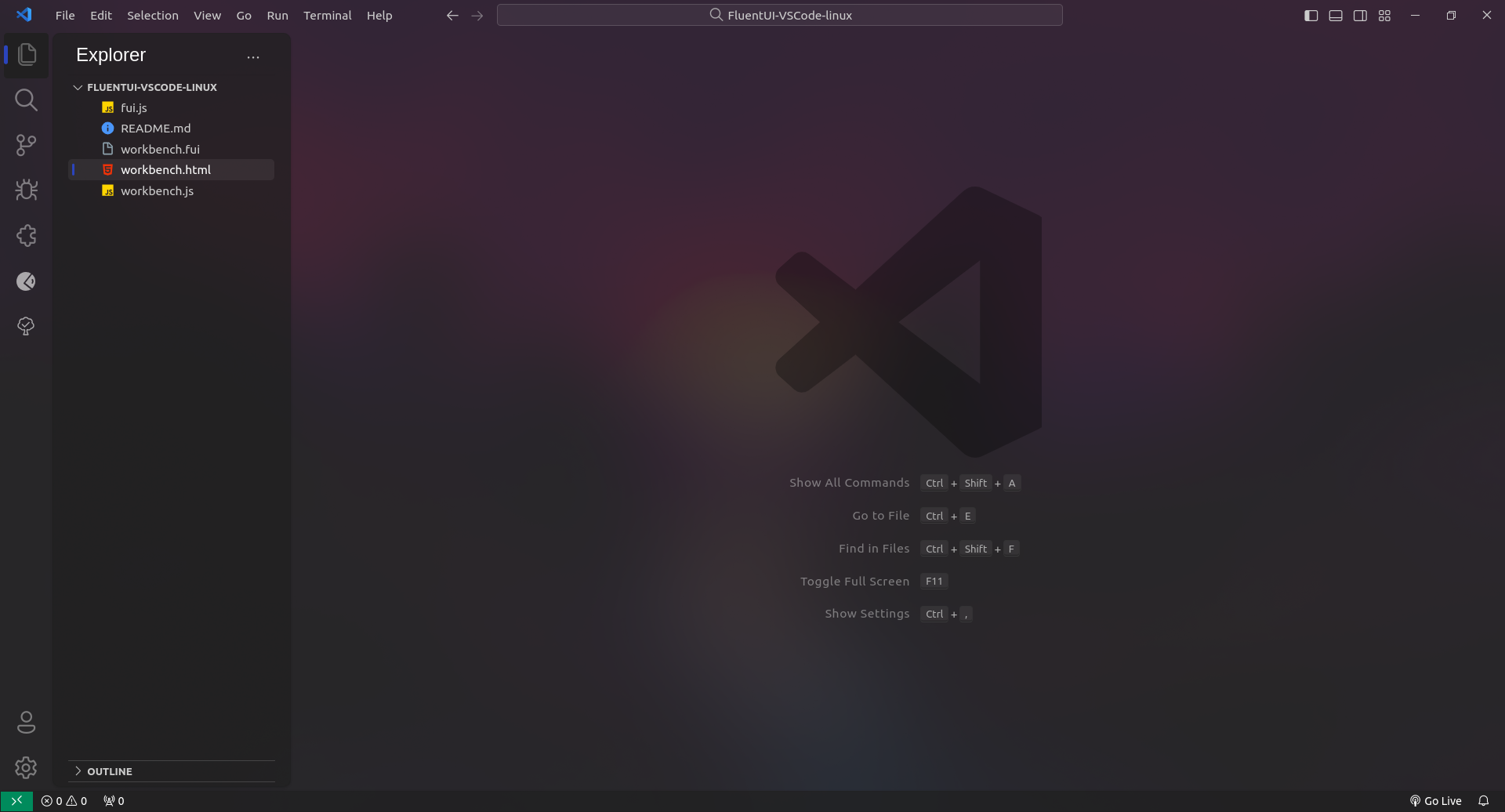Go back with the left arrow

[x=452, y=15]
